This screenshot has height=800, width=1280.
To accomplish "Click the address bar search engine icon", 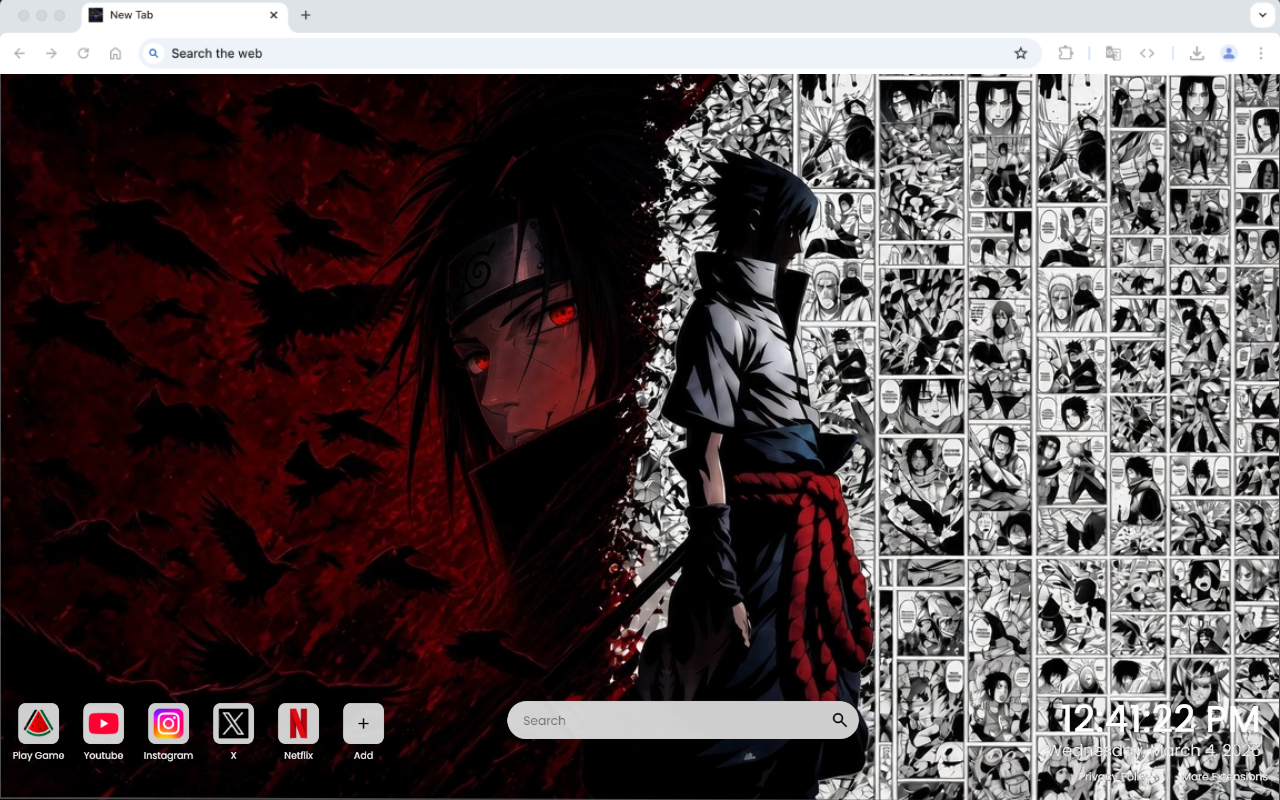I will [x=153, y=53].
